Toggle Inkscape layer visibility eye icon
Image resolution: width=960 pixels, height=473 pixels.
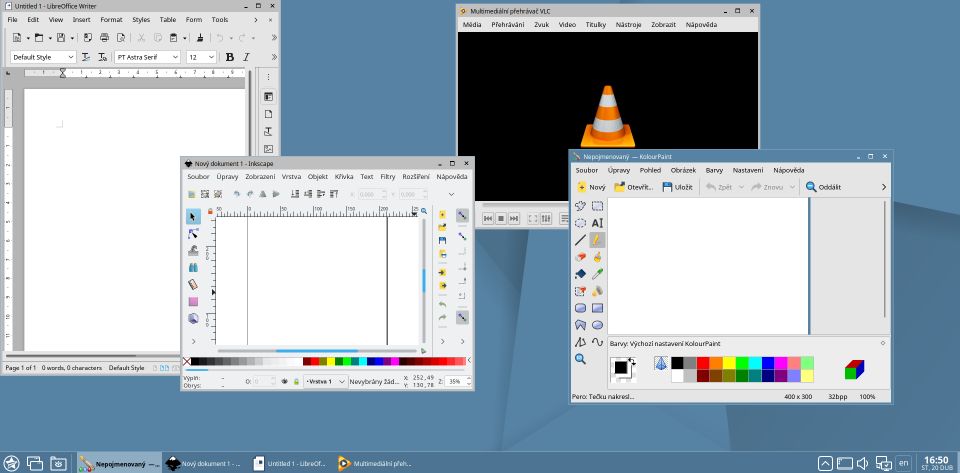(285, 381)
